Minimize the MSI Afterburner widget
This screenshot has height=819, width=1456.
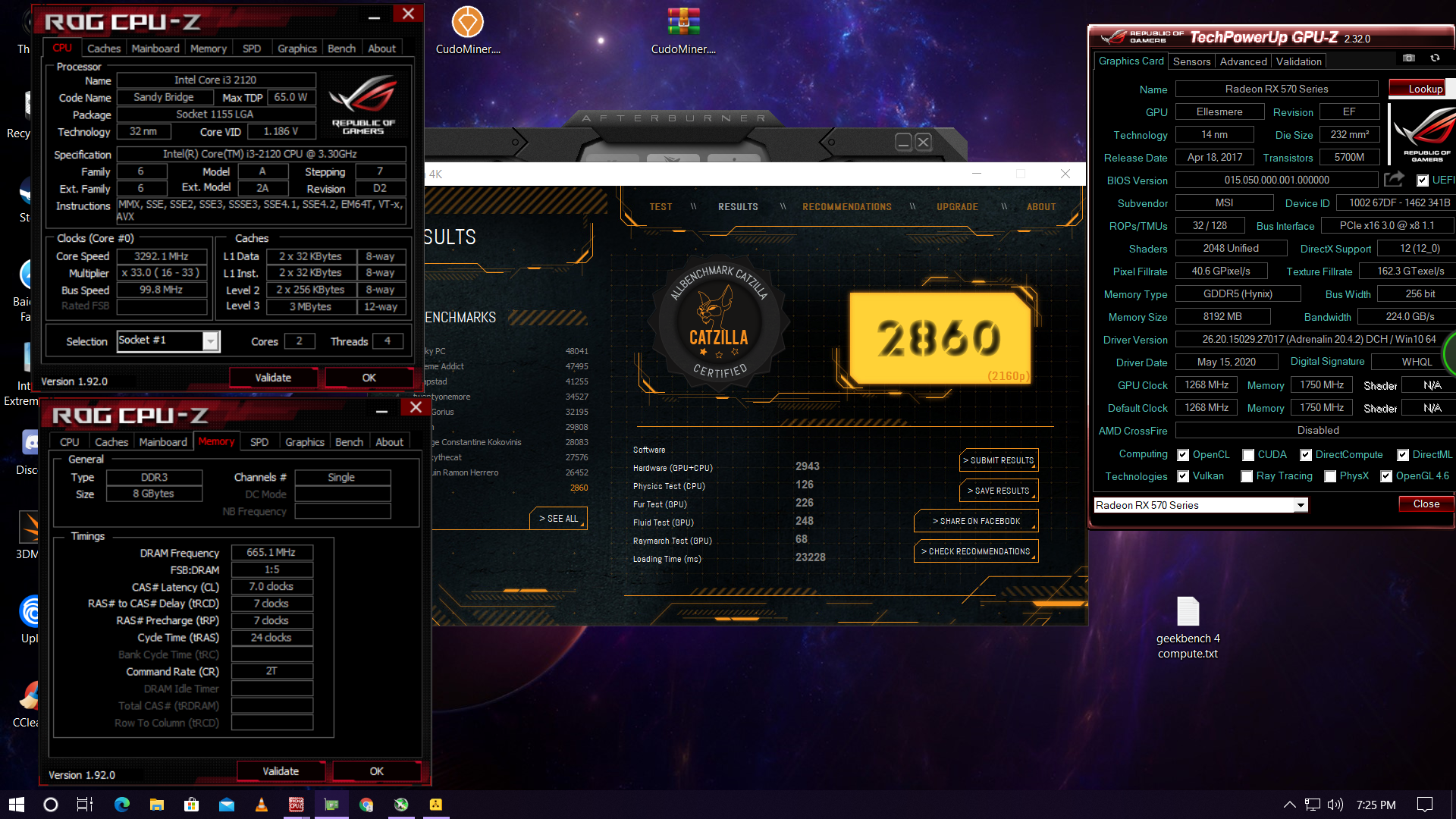coord(903,142)
